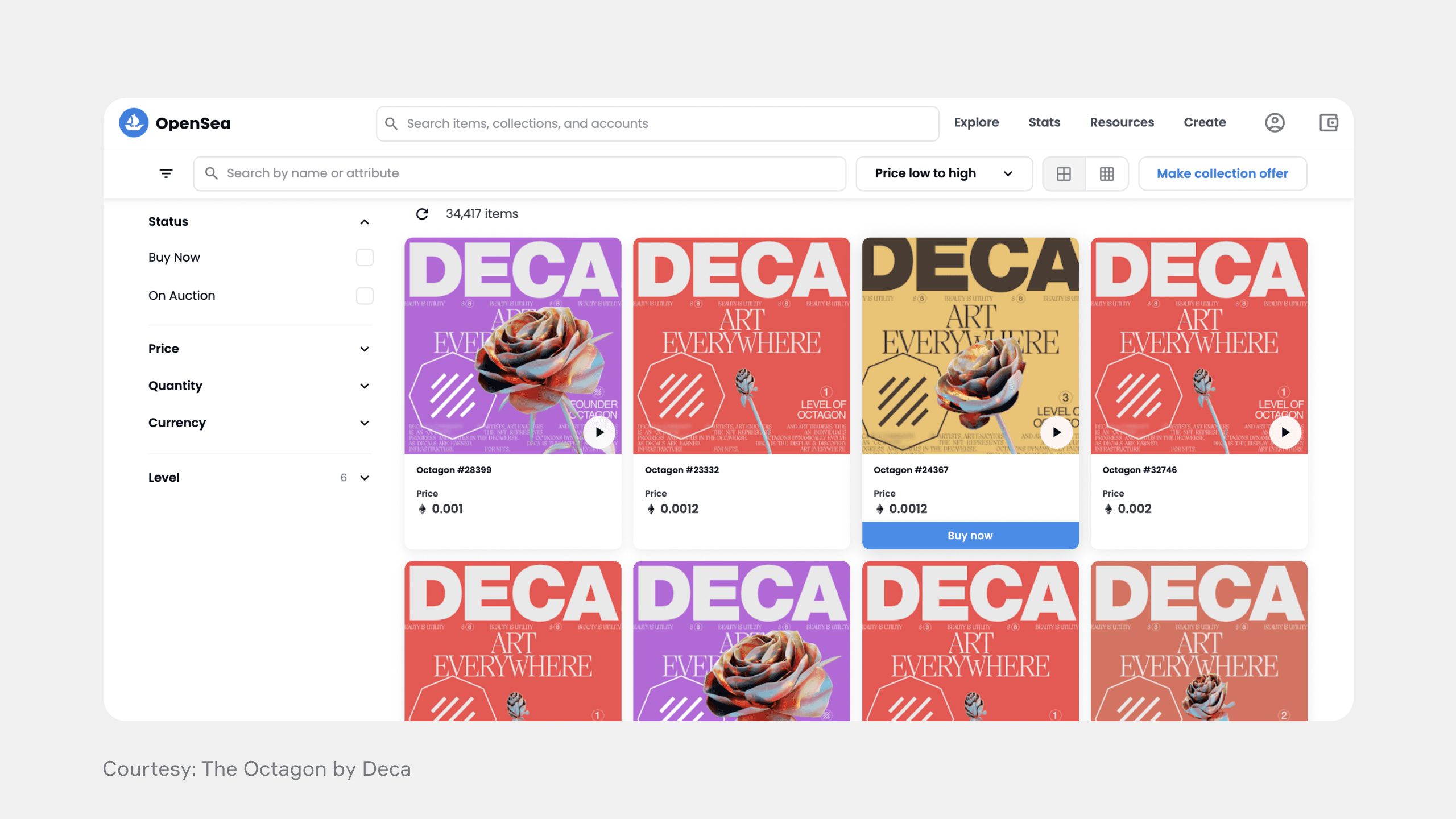Screen dimensions: 1456x819
Task: Click the Buy Now status label
Action: pyautogui.click(x=174, y=258)
